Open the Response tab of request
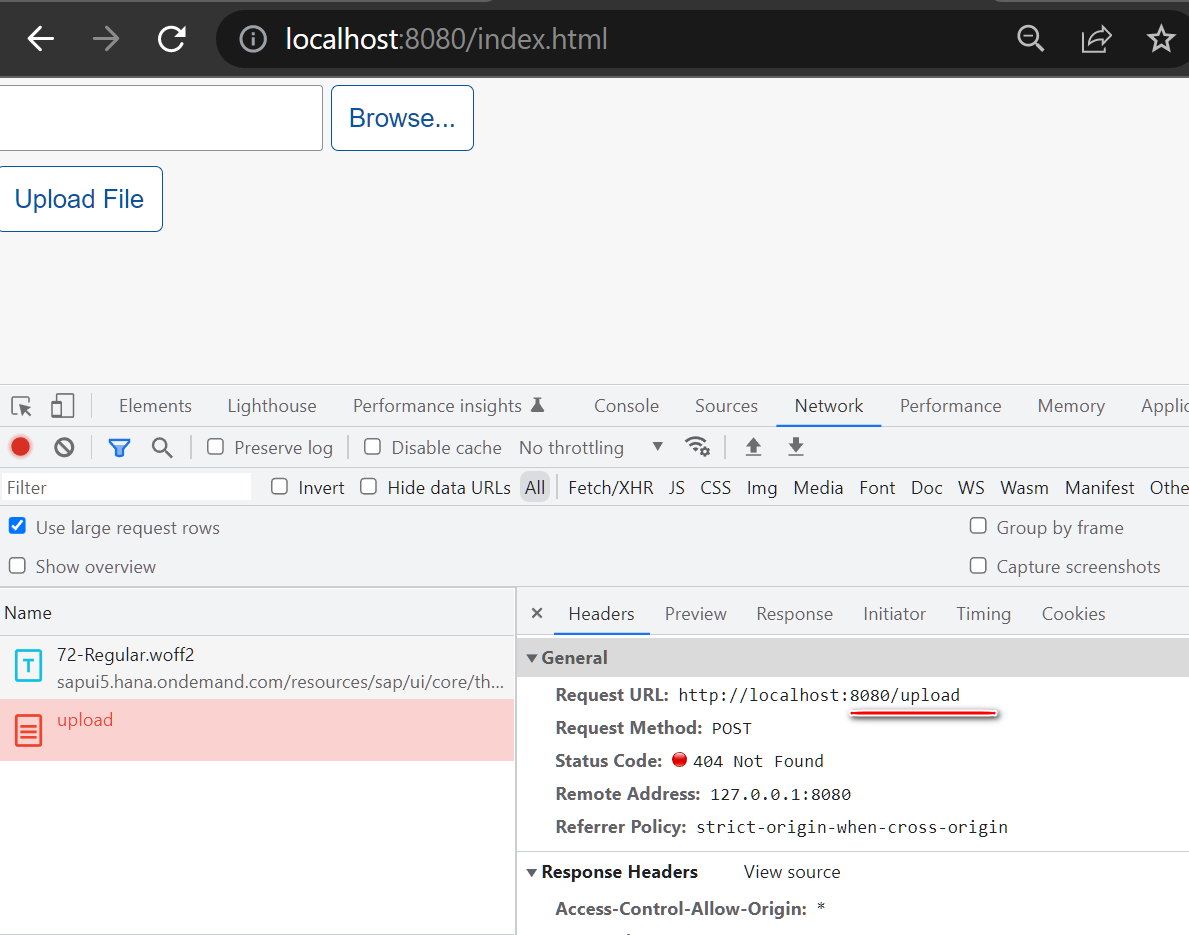This screenshot has width=1189, height=935. pos(794,614)
